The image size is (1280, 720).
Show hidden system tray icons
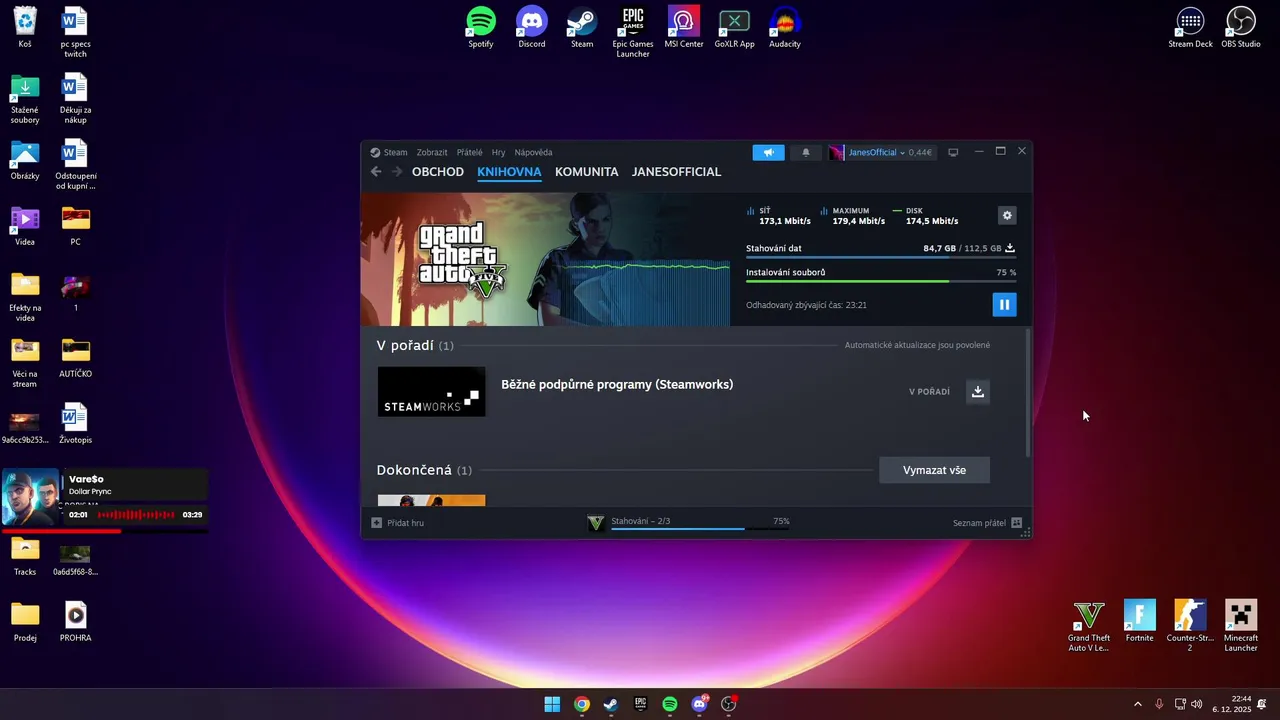(1137, 704)
